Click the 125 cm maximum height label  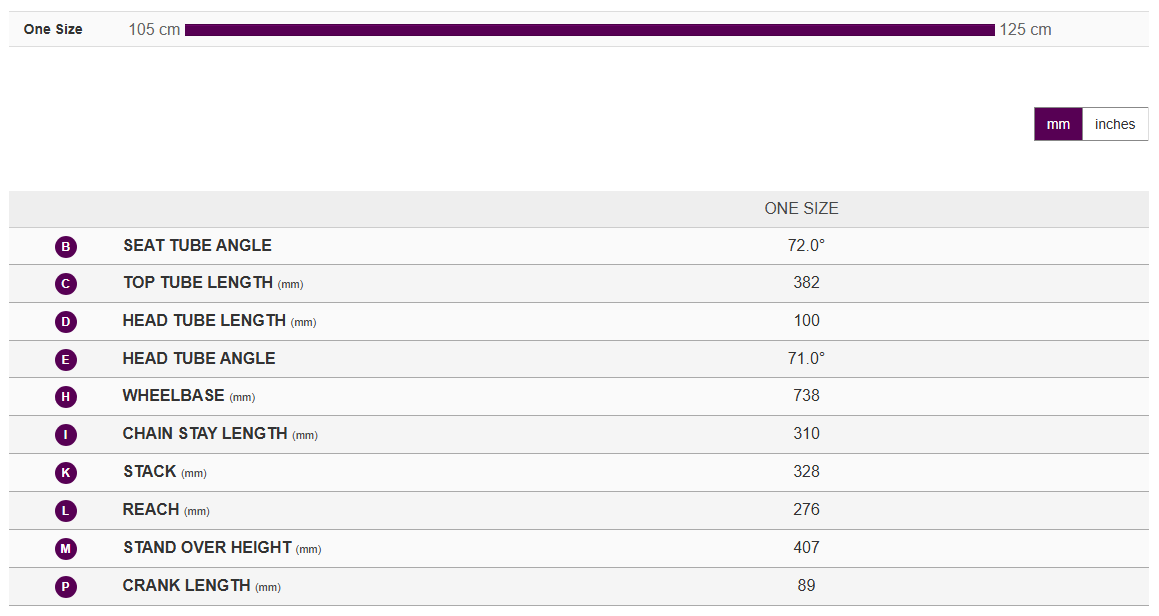1025,30
